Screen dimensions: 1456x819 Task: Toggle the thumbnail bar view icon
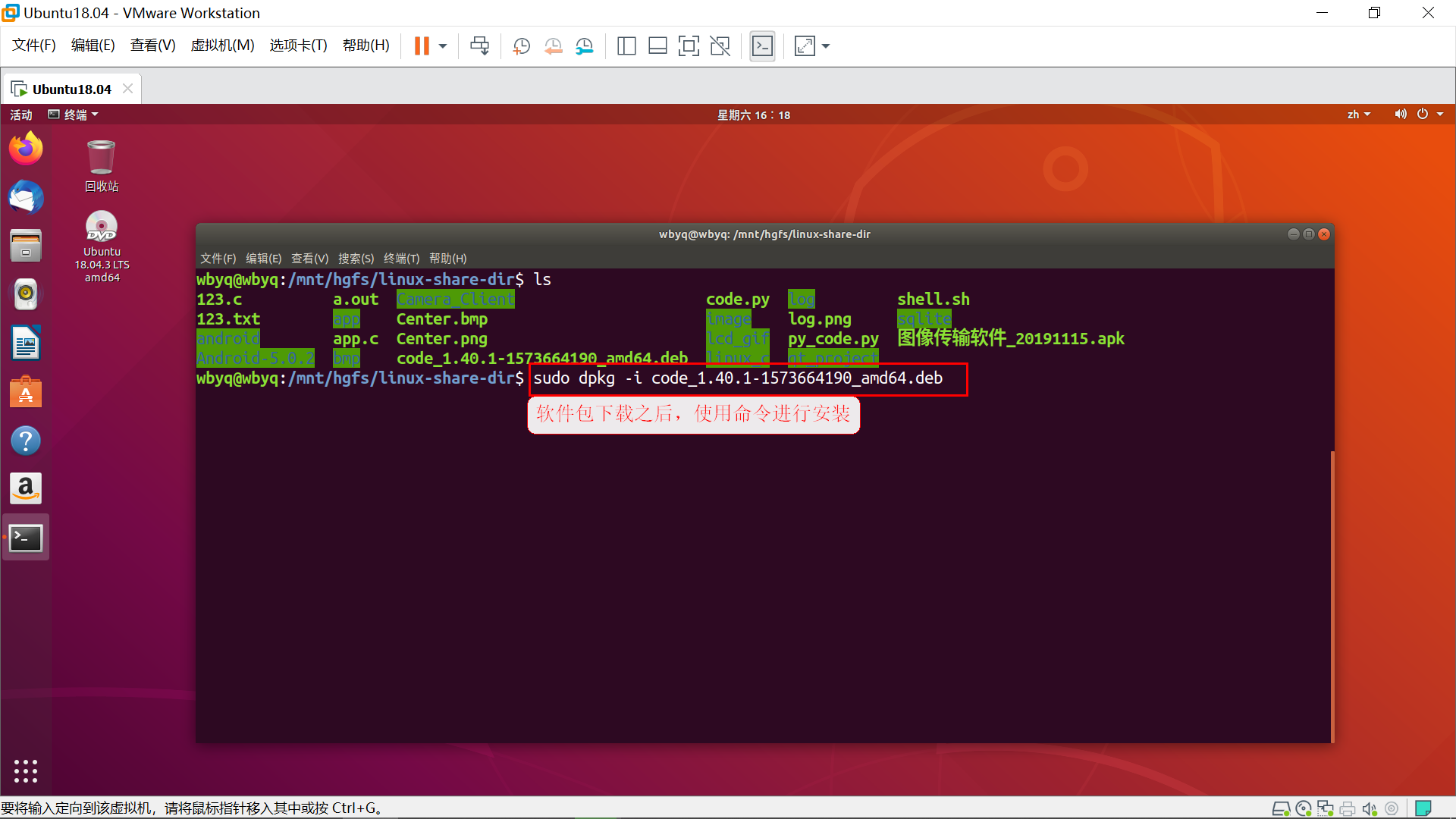[x=657, y=46]
